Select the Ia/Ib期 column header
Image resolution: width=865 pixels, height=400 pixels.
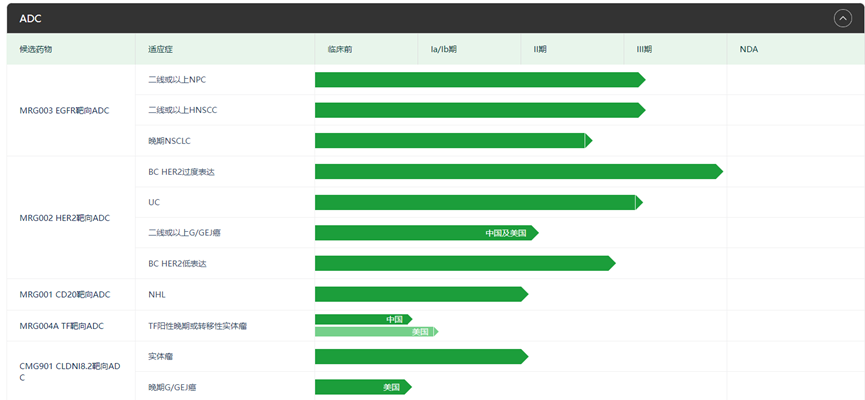(x=443, y=49)
